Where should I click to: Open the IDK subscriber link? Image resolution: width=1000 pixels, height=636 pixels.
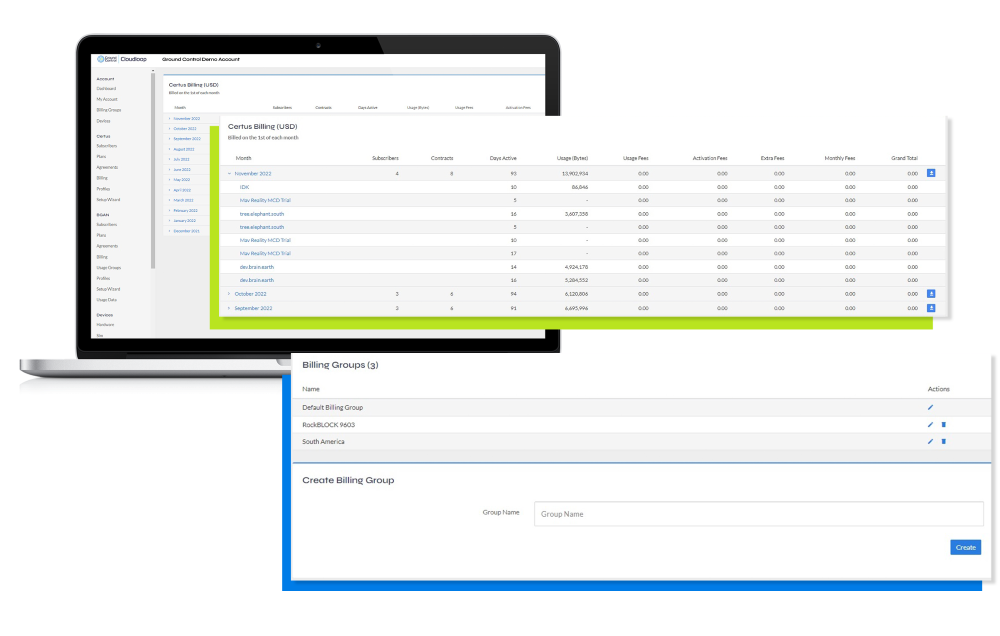pos(244,187)
